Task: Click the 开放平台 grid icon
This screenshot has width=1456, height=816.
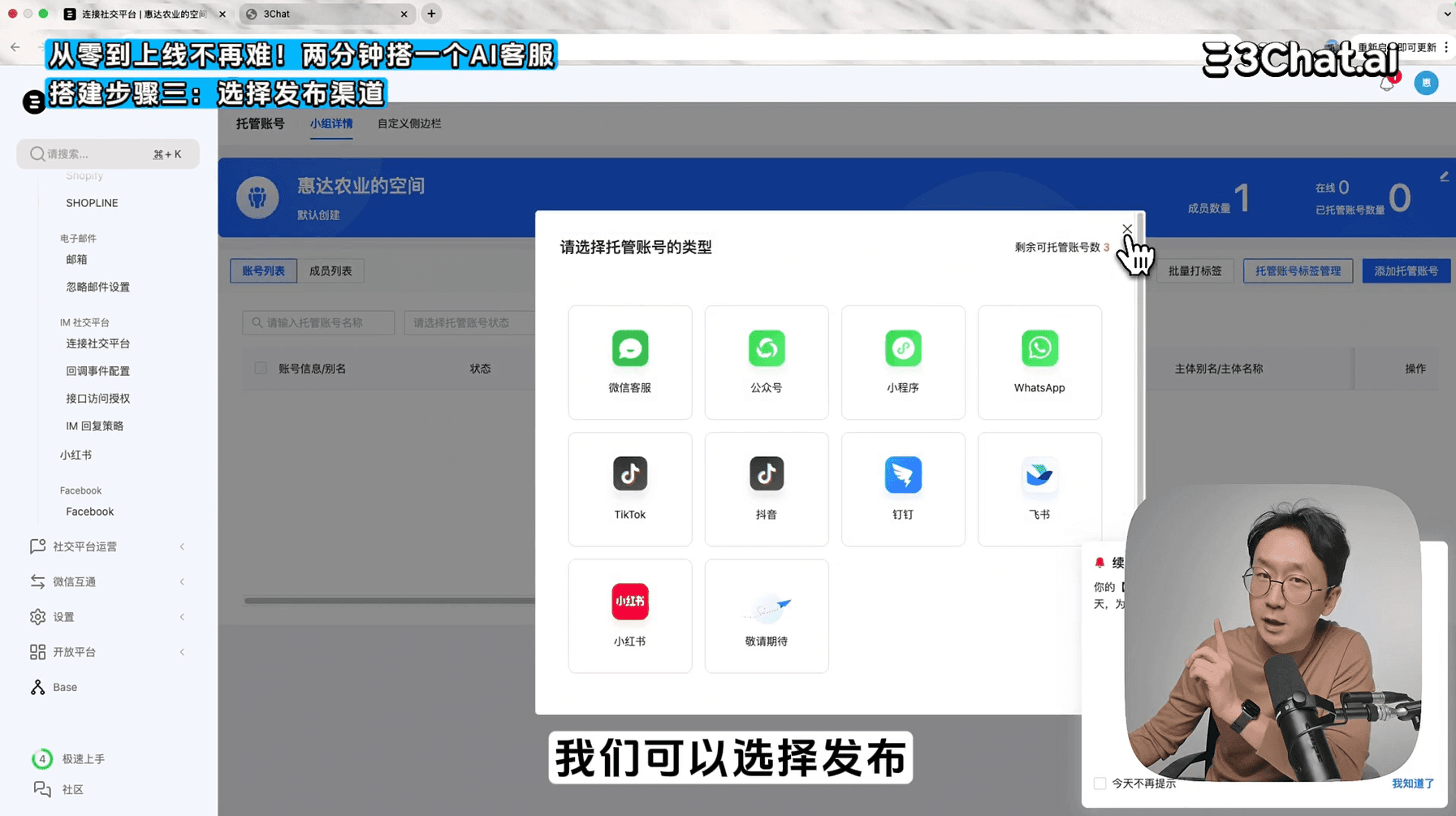Action: [37, 652]
